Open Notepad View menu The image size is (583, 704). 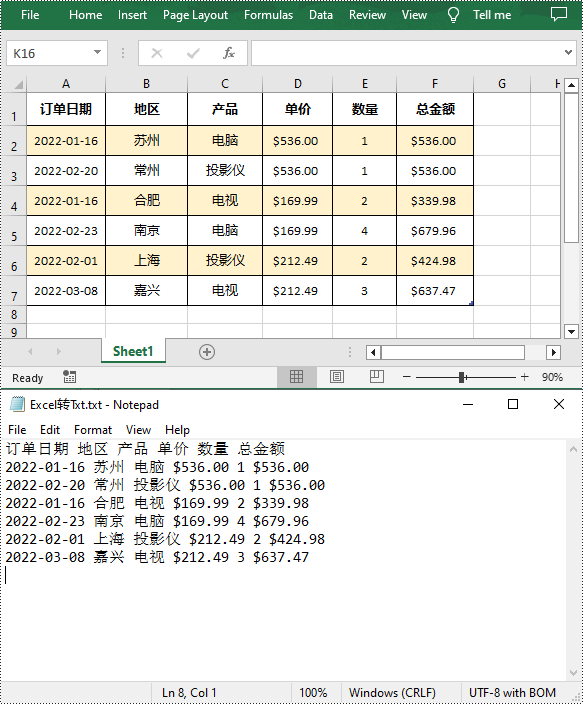click(138, 430)
